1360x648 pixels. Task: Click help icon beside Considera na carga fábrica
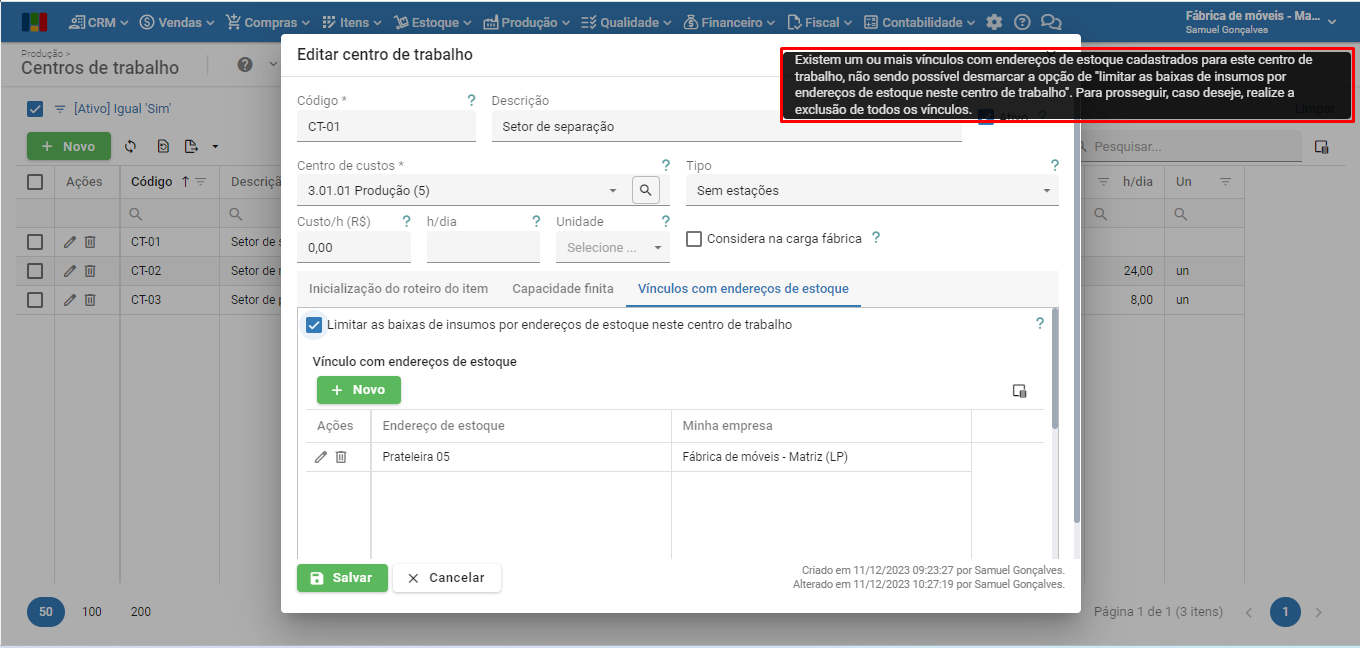point(876,238)
